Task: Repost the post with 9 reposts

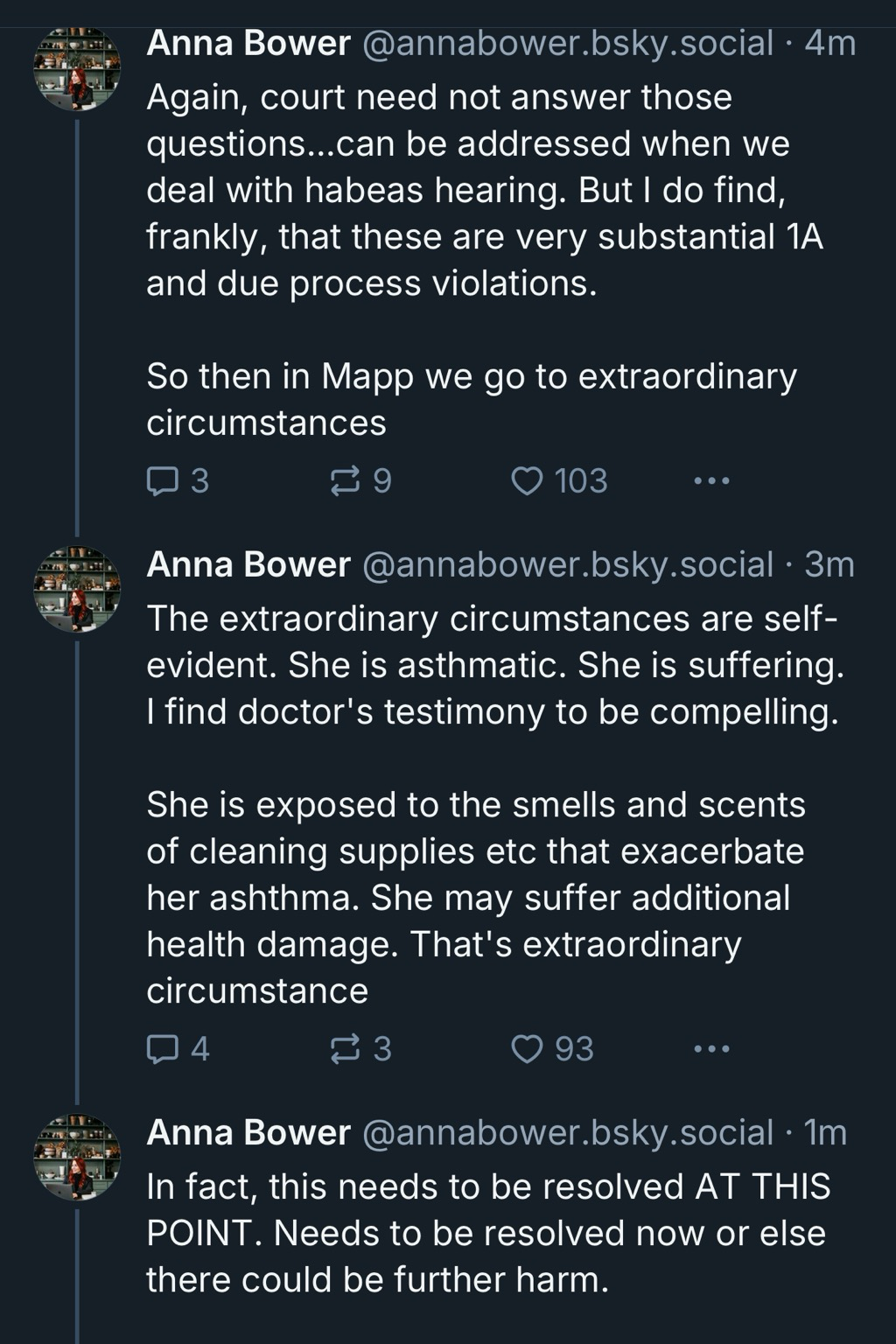Action: (x=346, y=480)
